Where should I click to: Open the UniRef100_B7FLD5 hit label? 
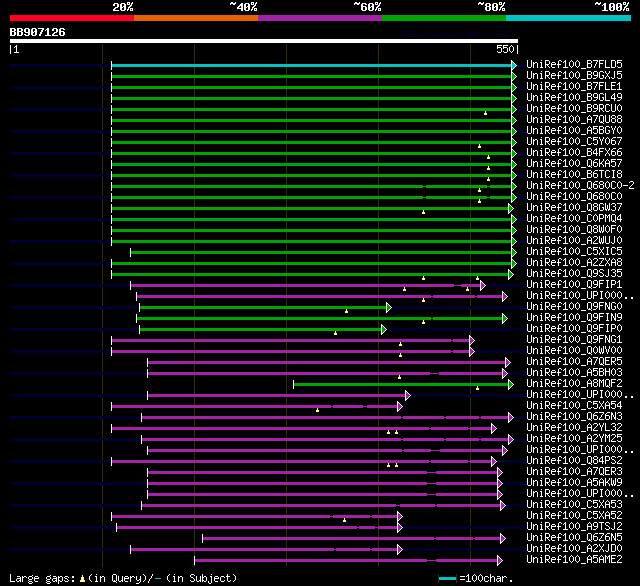click(574, 64)
